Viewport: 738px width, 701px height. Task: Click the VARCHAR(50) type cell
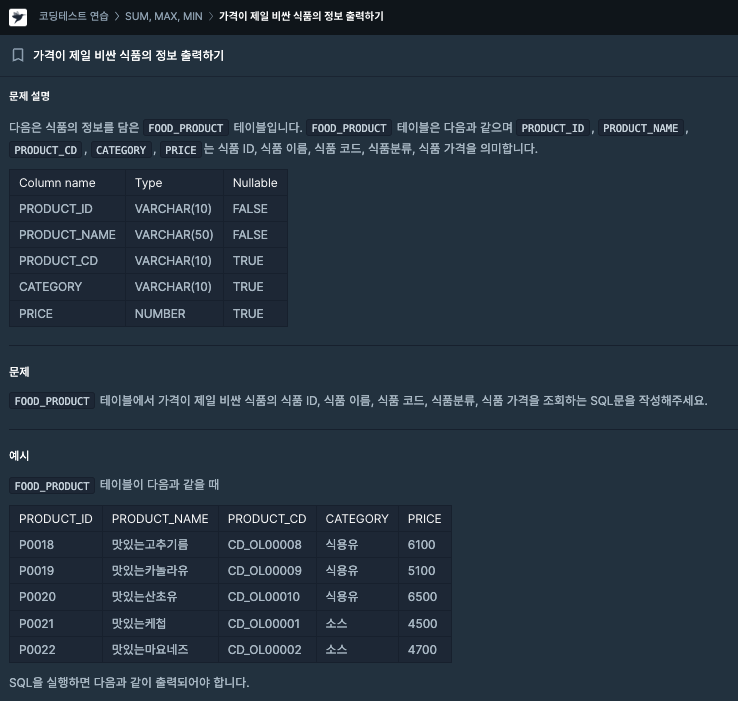(175, 234)
